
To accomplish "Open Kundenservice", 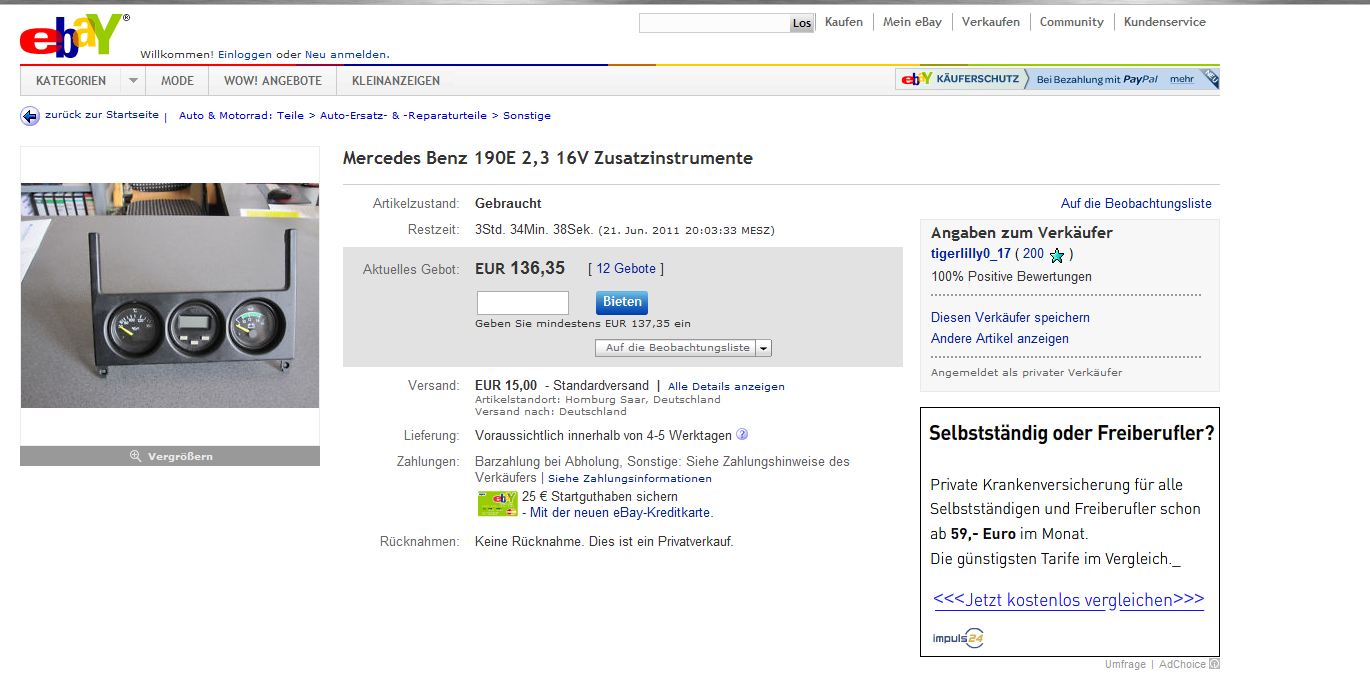I will pos(1165,22).
